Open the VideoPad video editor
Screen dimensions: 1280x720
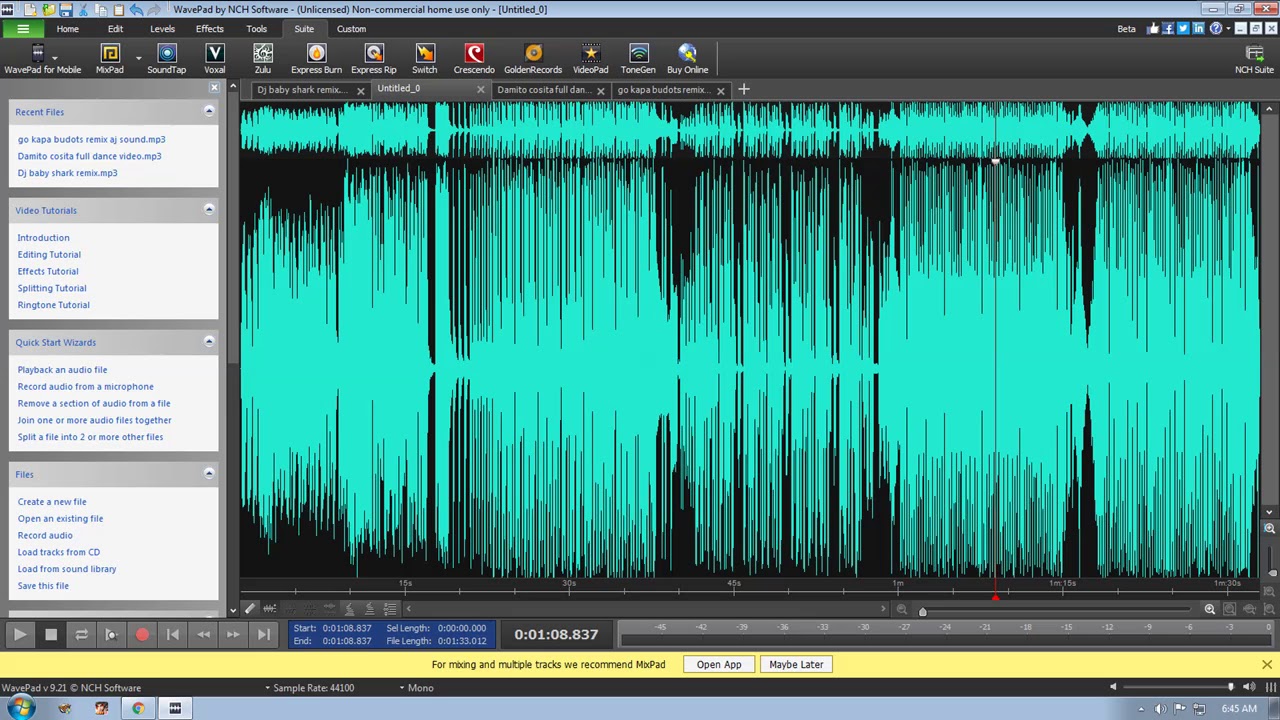[x=590, y=59]
